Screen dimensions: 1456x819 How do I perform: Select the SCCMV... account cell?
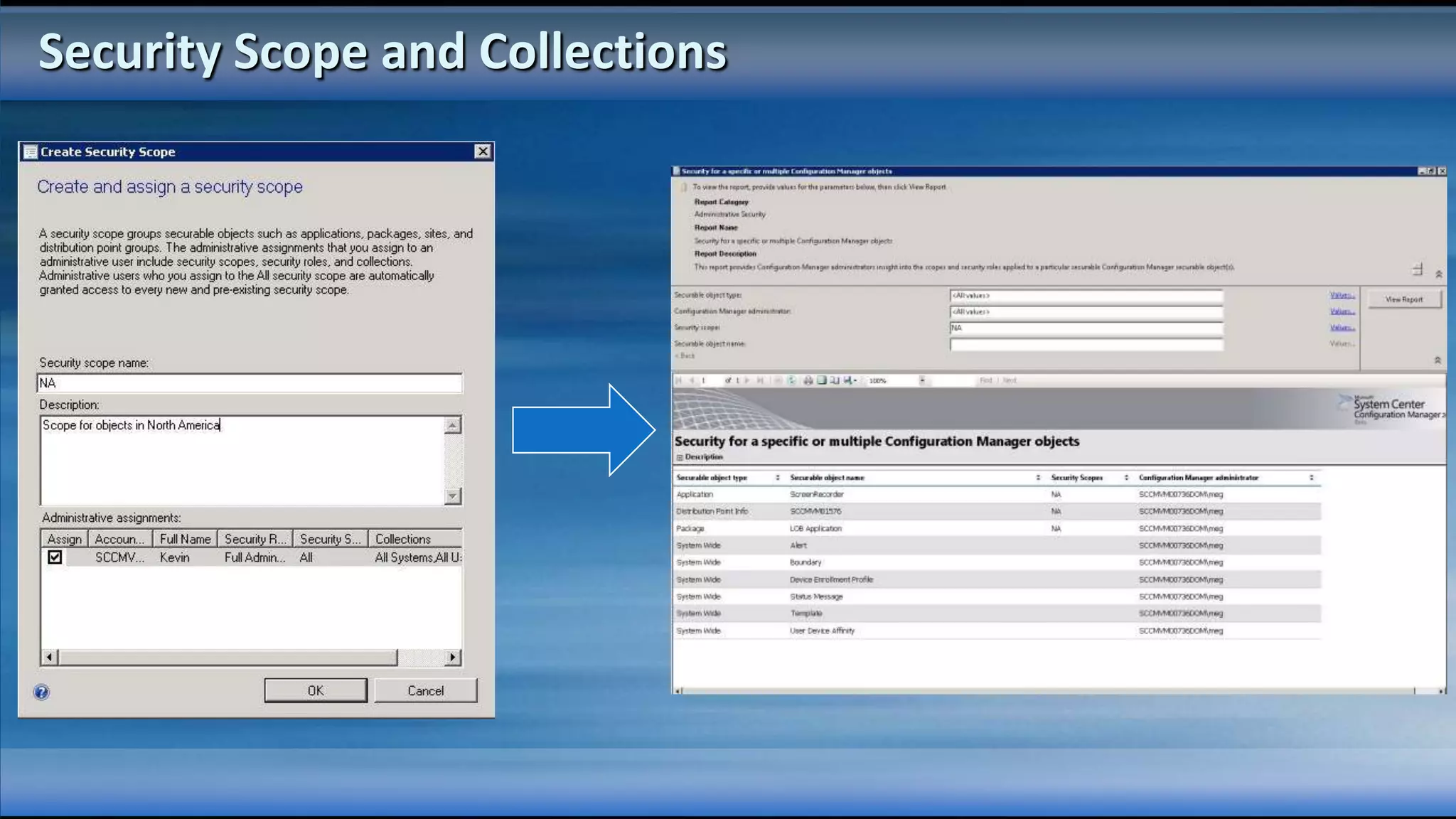click(x=119, y=557)
